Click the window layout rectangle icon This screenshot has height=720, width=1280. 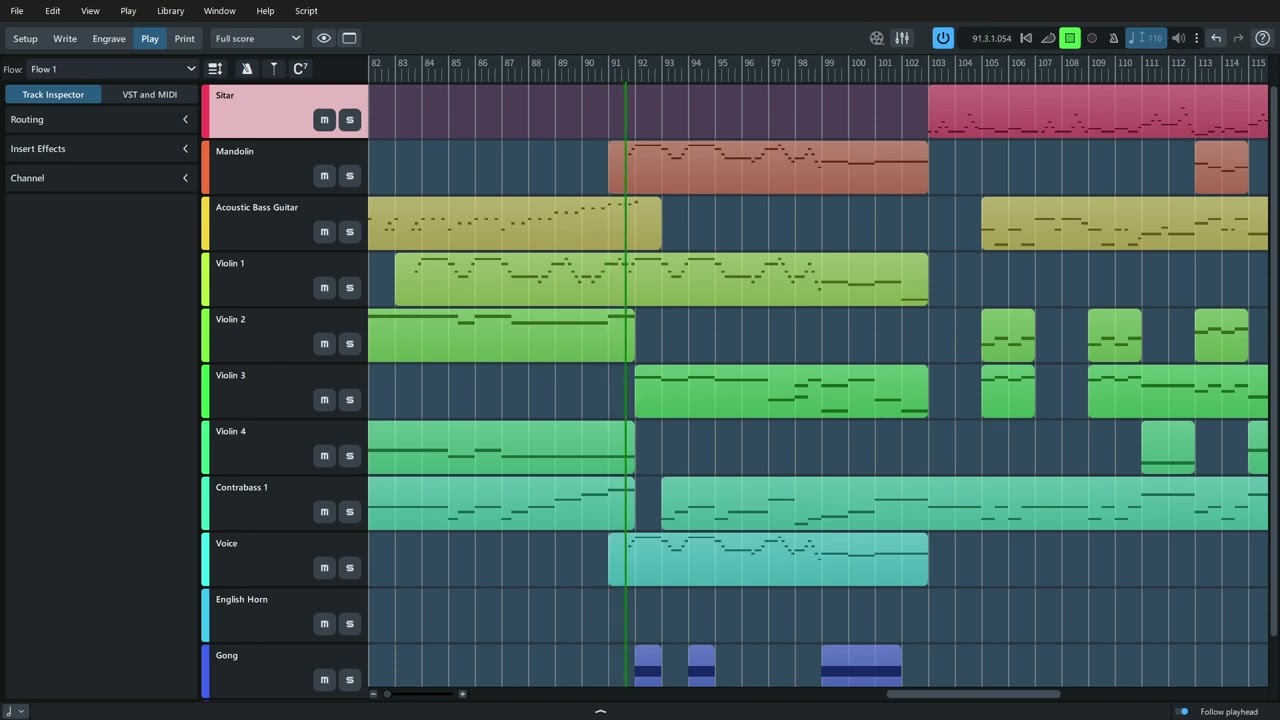pyautogui.click(x=349, y=38)
